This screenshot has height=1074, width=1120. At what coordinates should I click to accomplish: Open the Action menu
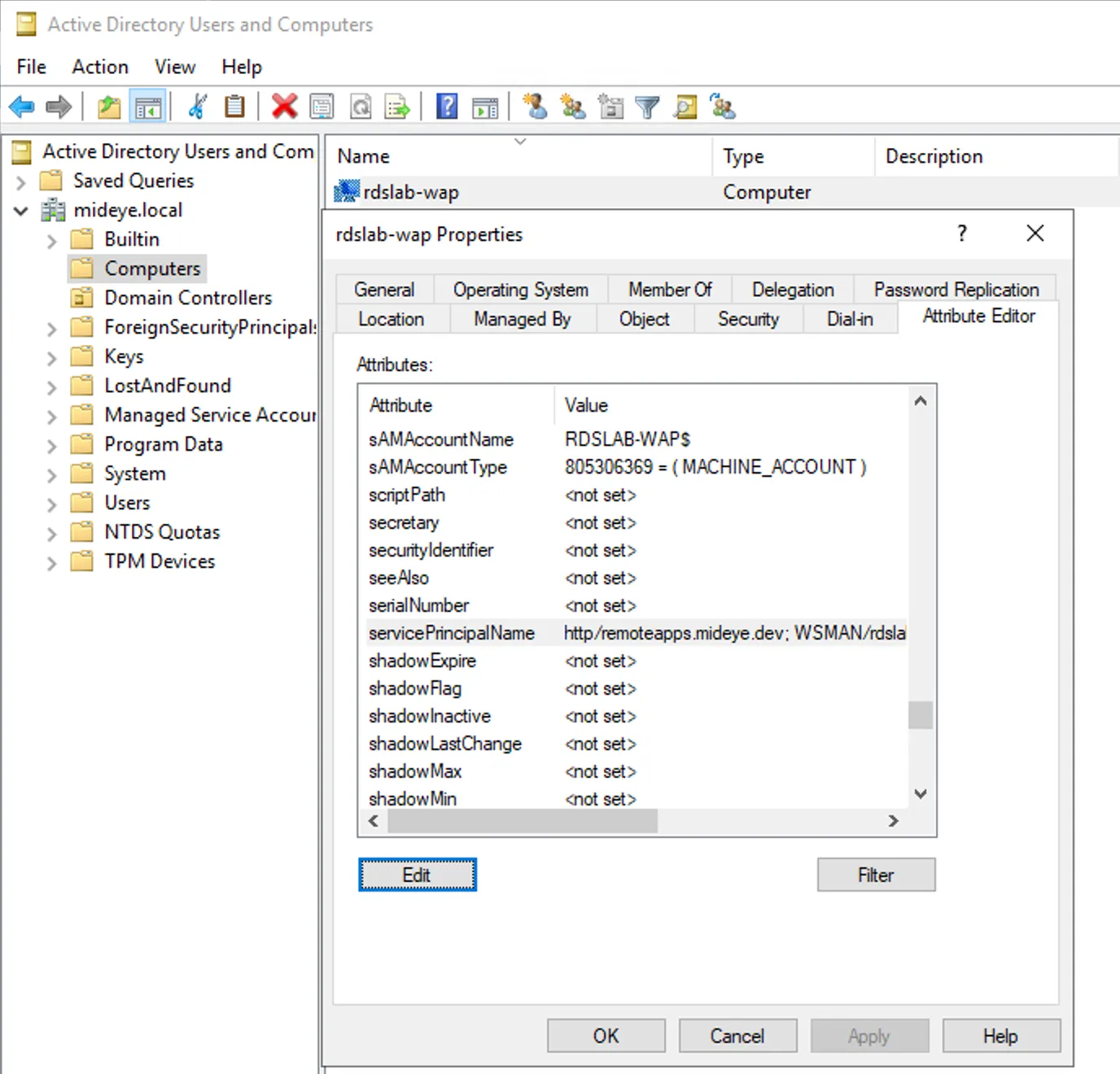coord(99,67)
